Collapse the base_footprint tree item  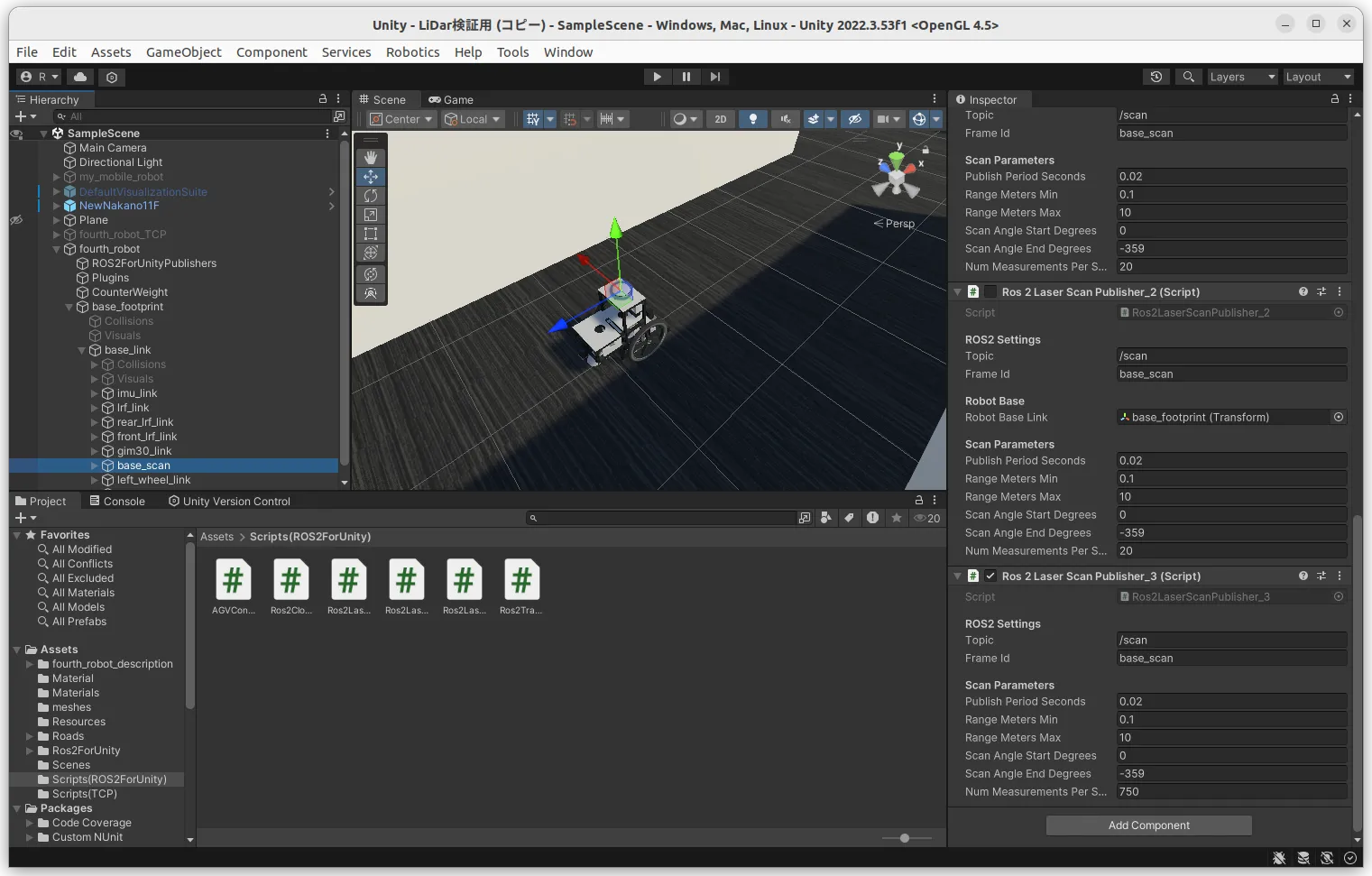click(x=69, y=307)
